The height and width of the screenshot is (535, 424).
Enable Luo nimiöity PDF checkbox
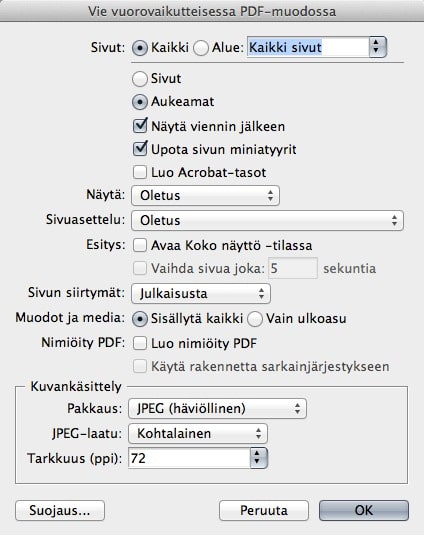pos(140,343)
